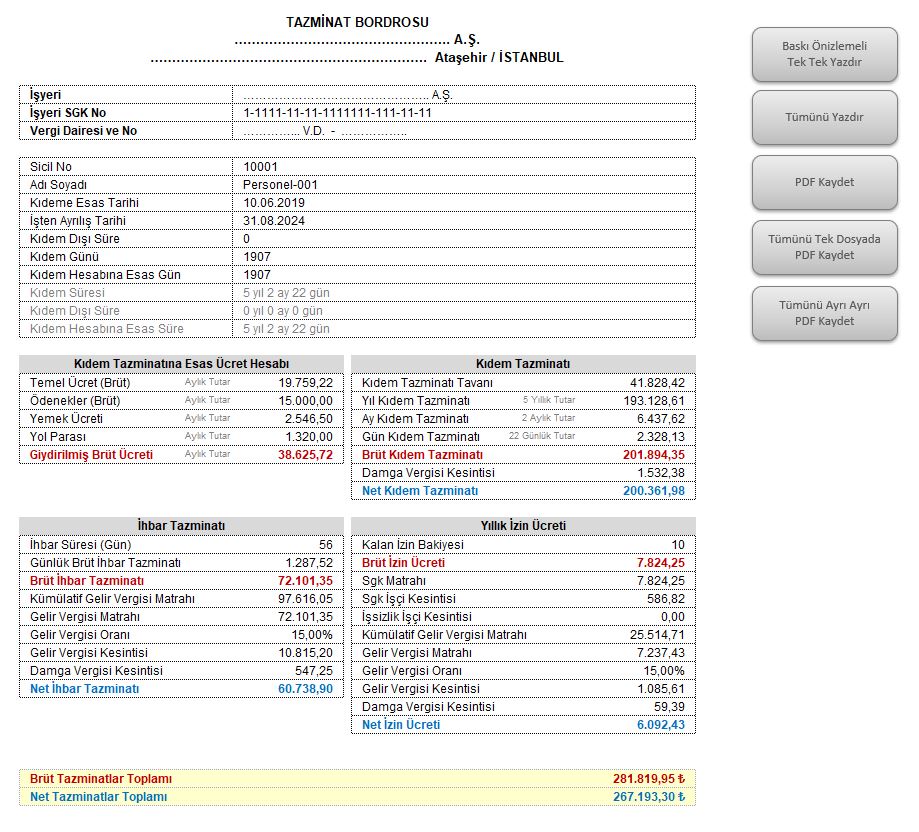Select the Sicil No value 10001
This screenshot has height=832, width=919.
click(x=261, y=167)
